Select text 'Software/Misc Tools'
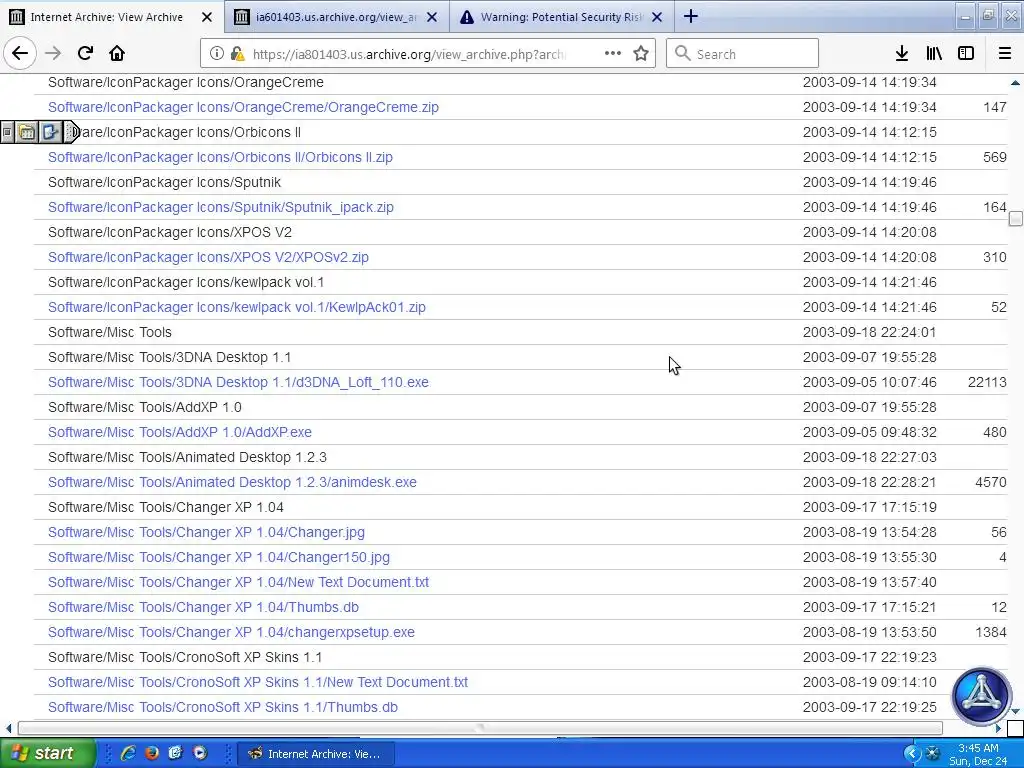 (110, 332)
